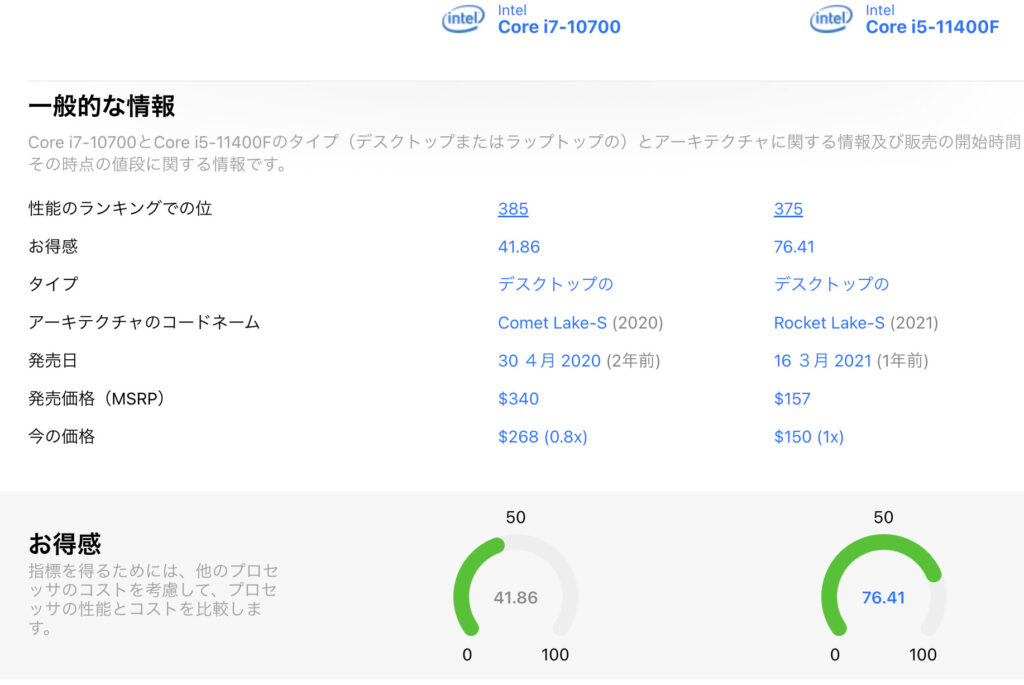Image resolution: width=1024 pixels, height=685 pixels.
Task: Click the 76.41 value in the お得感 row
Action: coord(794,247)
